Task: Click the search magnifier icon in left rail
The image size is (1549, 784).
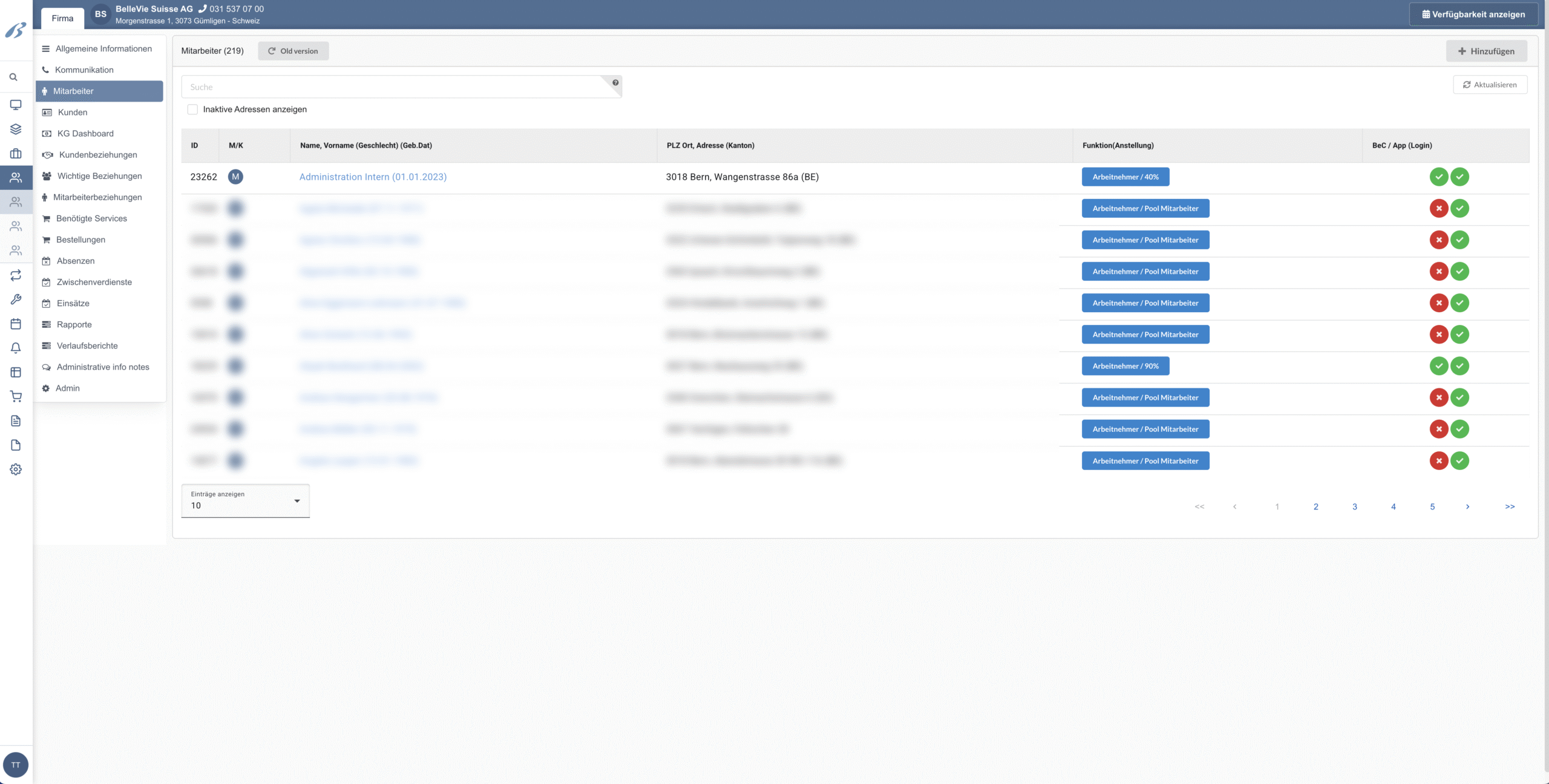Action: (13, 77)
